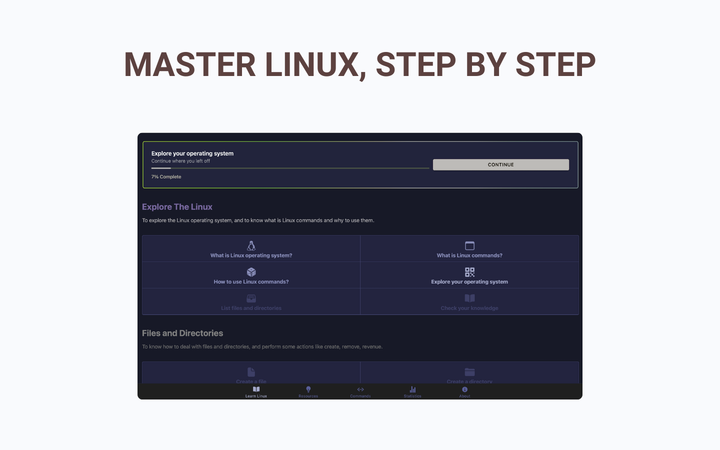Click the Continue where you left off subtitle

point(182,160)
